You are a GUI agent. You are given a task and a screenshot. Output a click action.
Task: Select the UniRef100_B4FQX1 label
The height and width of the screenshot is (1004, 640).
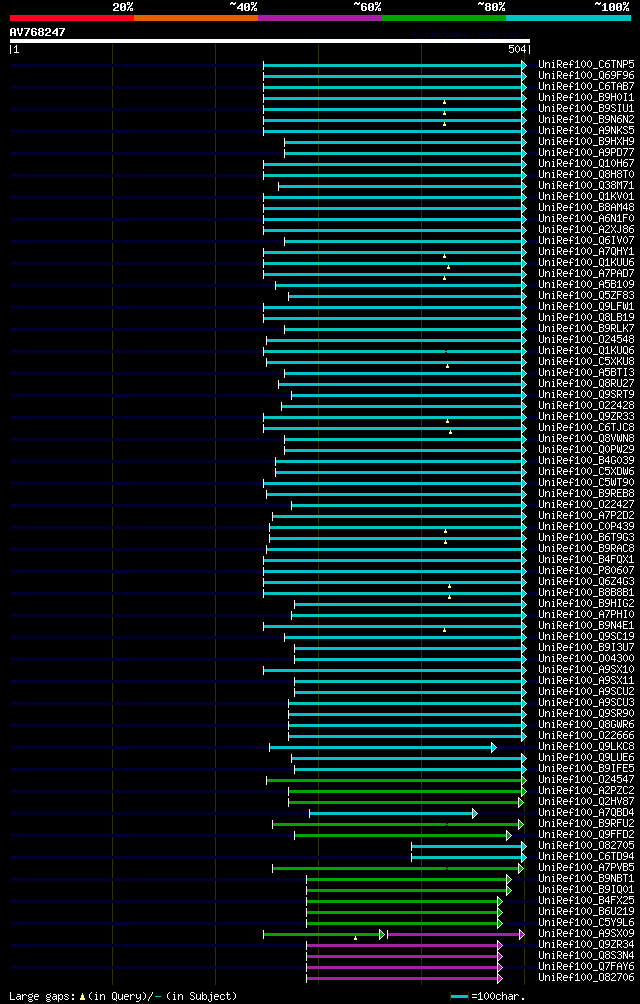point(586,560)
